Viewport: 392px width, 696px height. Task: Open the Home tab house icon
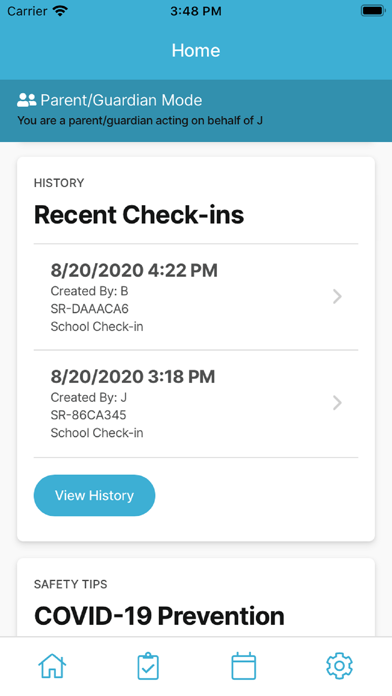(52, 666)
